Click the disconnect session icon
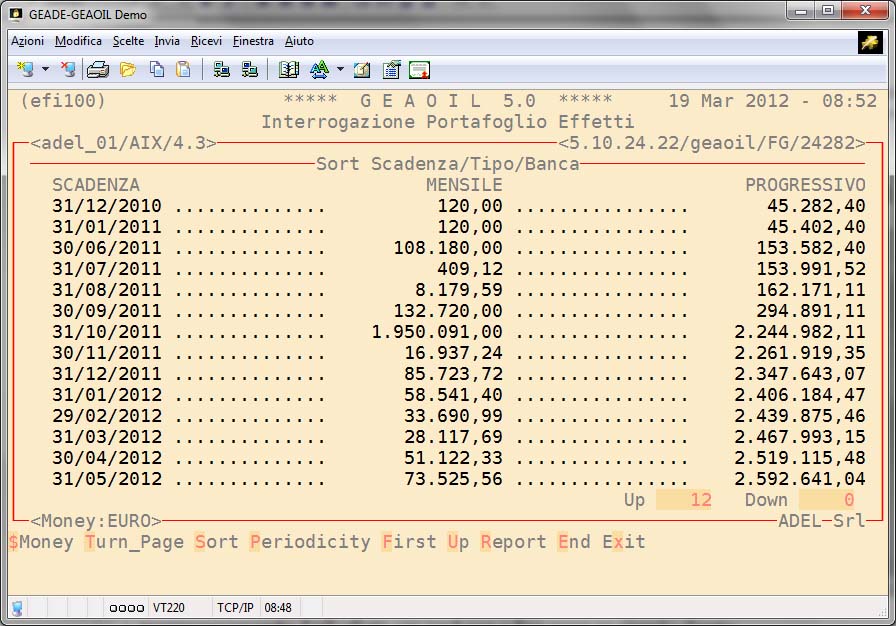Screen dimensions: 896x626 [x=68, y=69]
